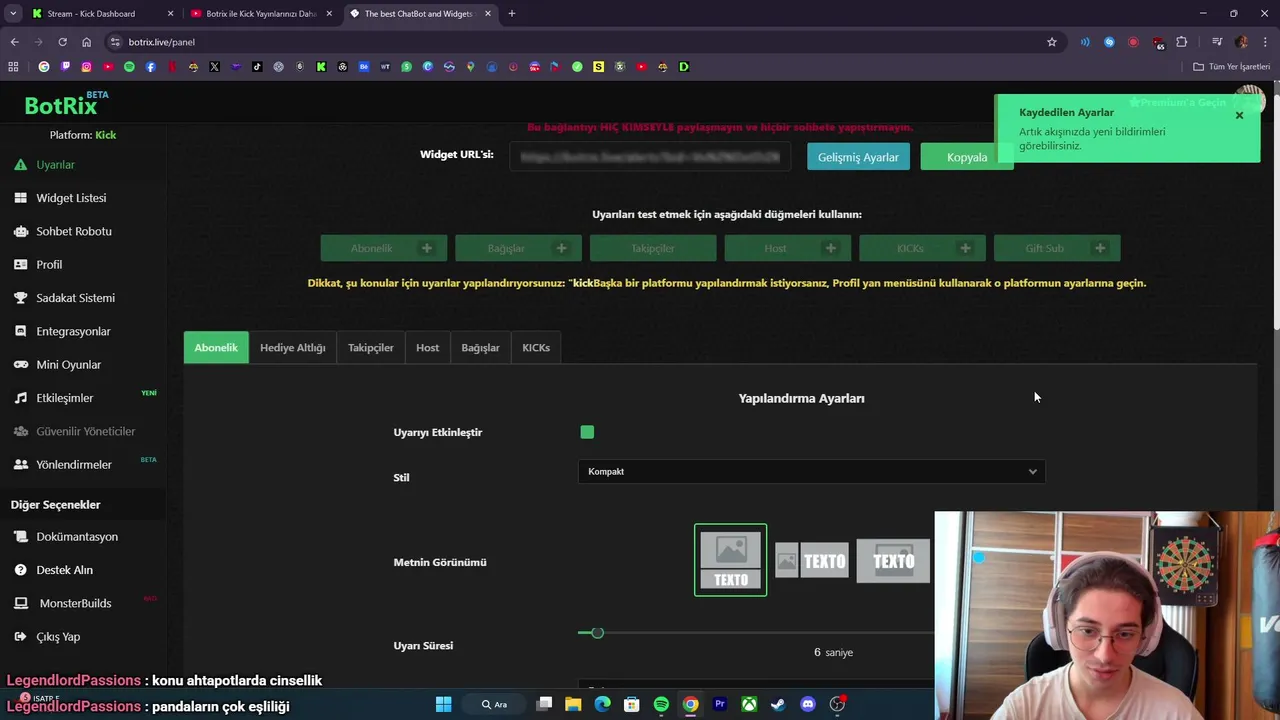Switch to the Takipçiler tab
The width and height of the screenshot is (1280, 720).
coord(371,348)
